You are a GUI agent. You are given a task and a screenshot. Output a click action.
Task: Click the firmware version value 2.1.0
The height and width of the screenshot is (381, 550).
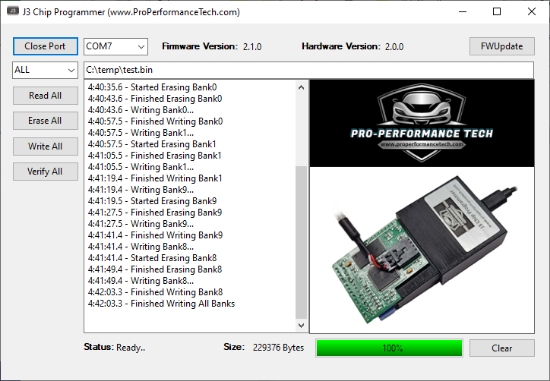[252, 47]
